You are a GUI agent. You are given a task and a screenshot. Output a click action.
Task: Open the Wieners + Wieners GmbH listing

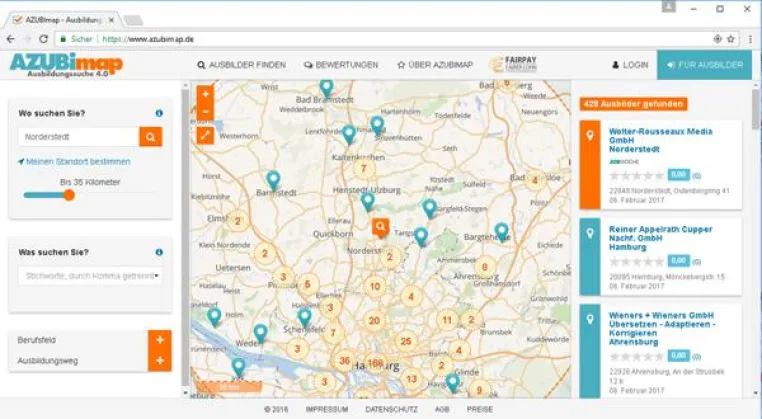coord(662,329)
